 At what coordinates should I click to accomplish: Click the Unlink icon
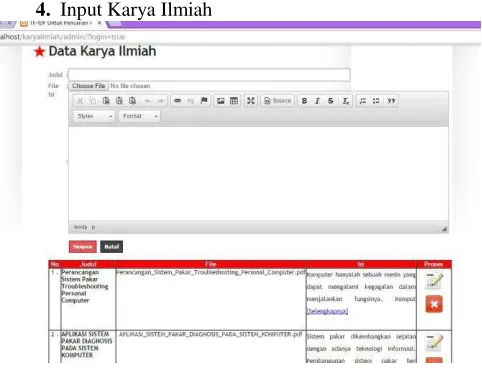(x=191, y=101)
